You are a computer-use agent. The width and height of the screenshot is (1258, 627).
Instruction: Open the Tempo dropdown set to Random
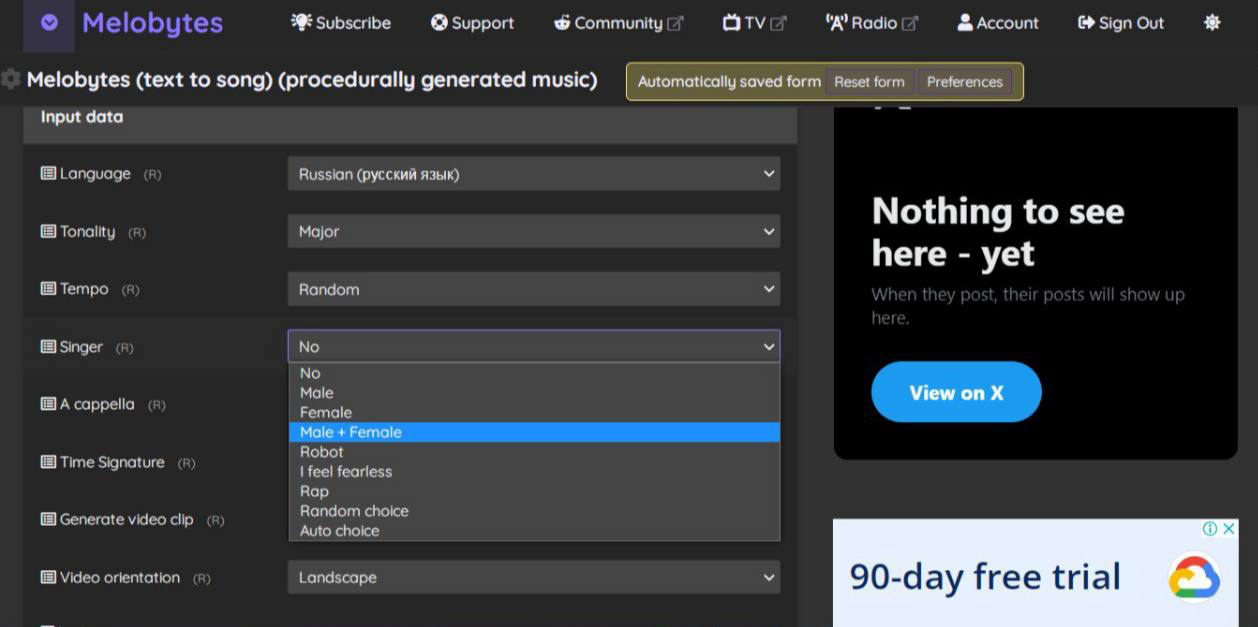(533, 289)
